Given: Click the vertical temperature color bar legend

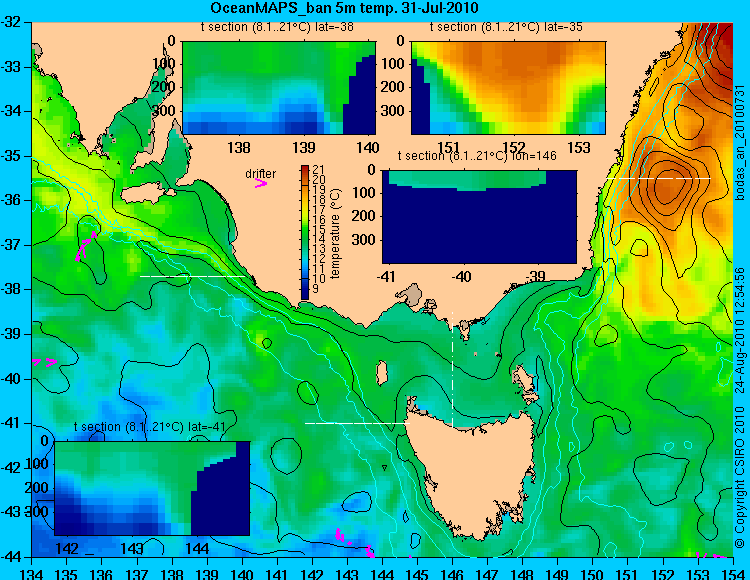Looking at the screenshot, I should pos(305,232).
